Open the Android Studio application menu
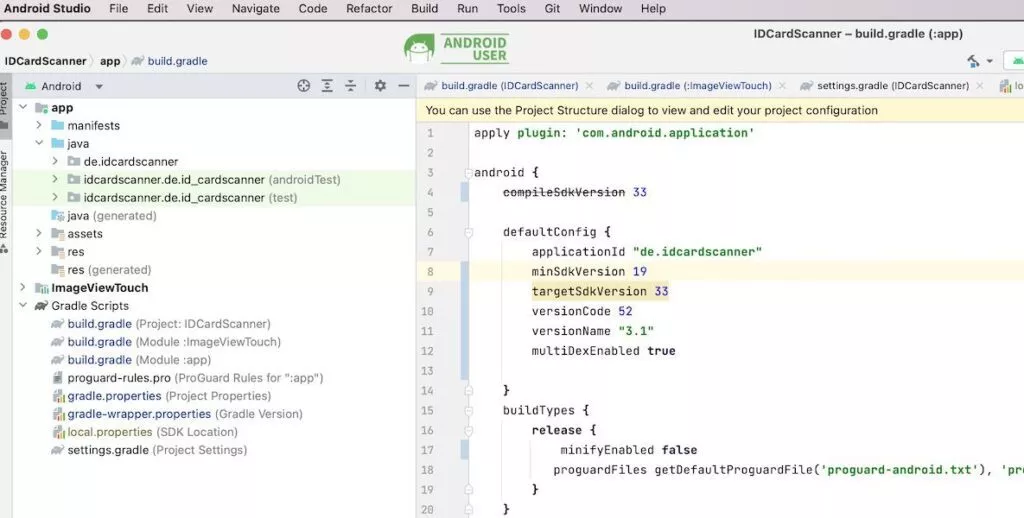 click(47, 8)
